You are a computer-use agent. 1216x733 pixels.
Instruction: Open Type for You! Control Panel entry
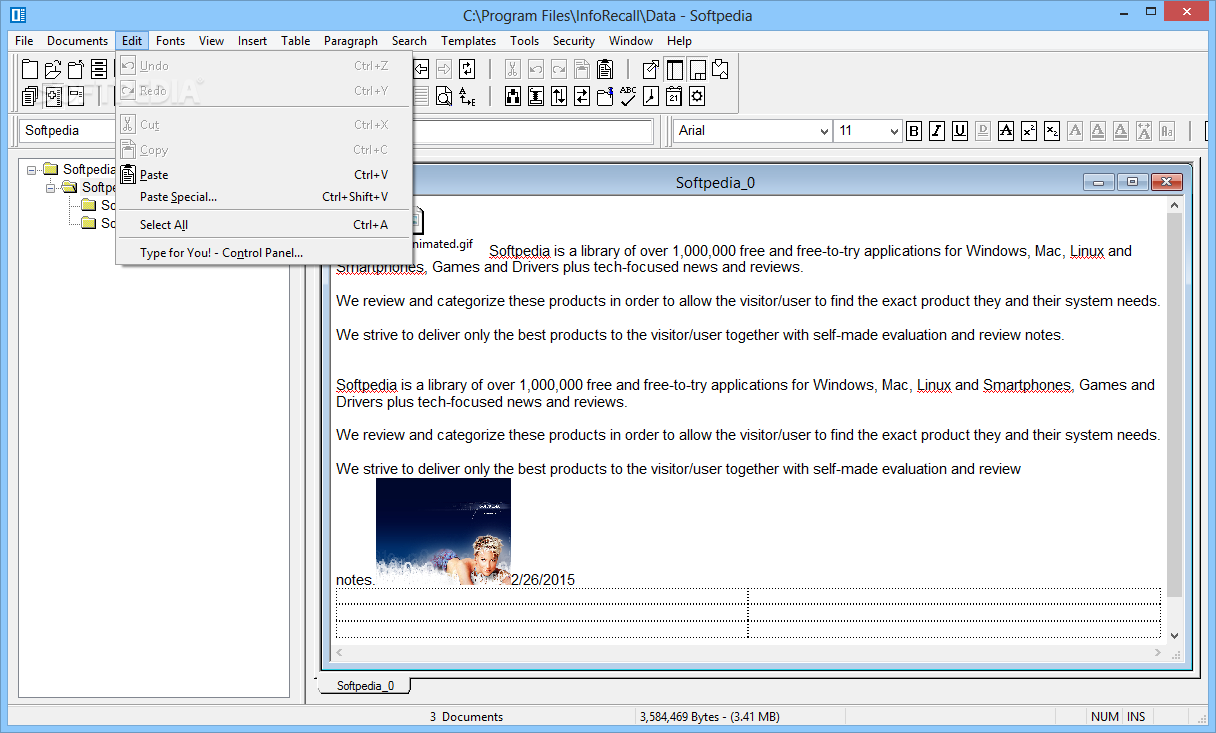[264, 253]
